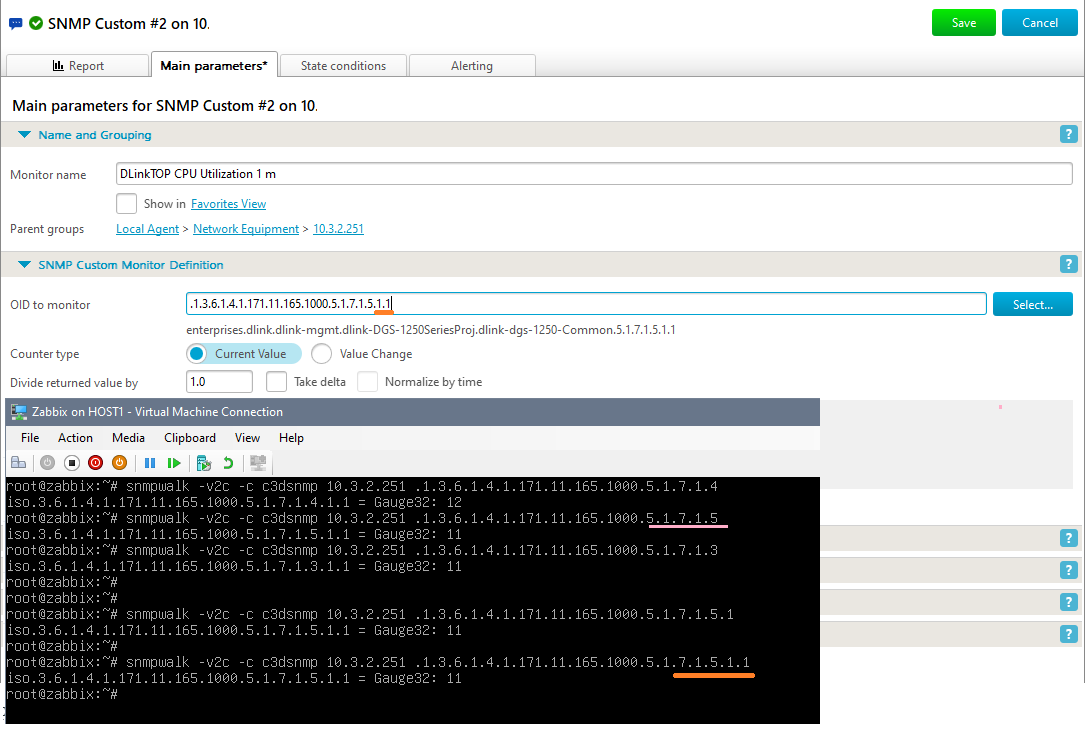Select the Value Change counter type

[322, 354]
